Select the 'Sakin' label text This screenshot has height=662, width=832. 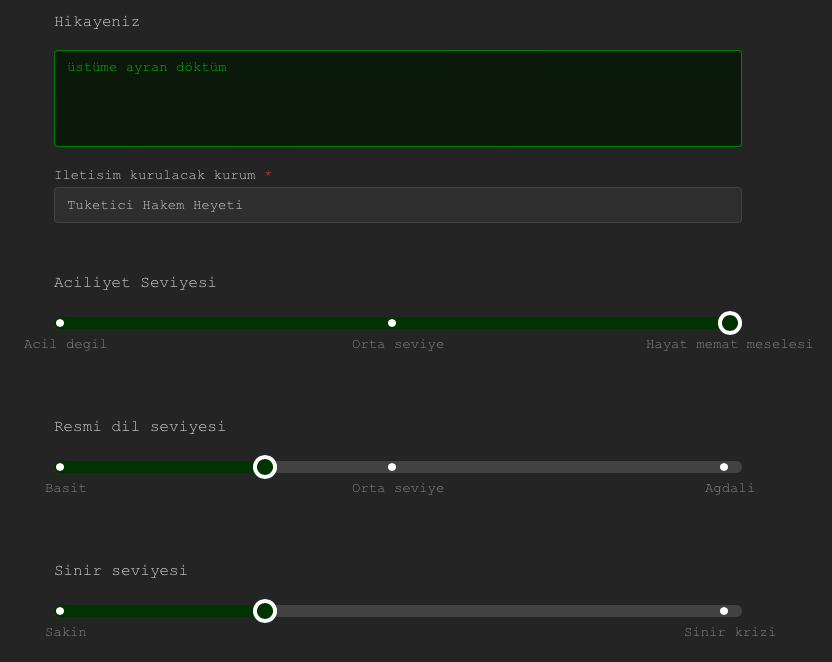tap(65, 632)
